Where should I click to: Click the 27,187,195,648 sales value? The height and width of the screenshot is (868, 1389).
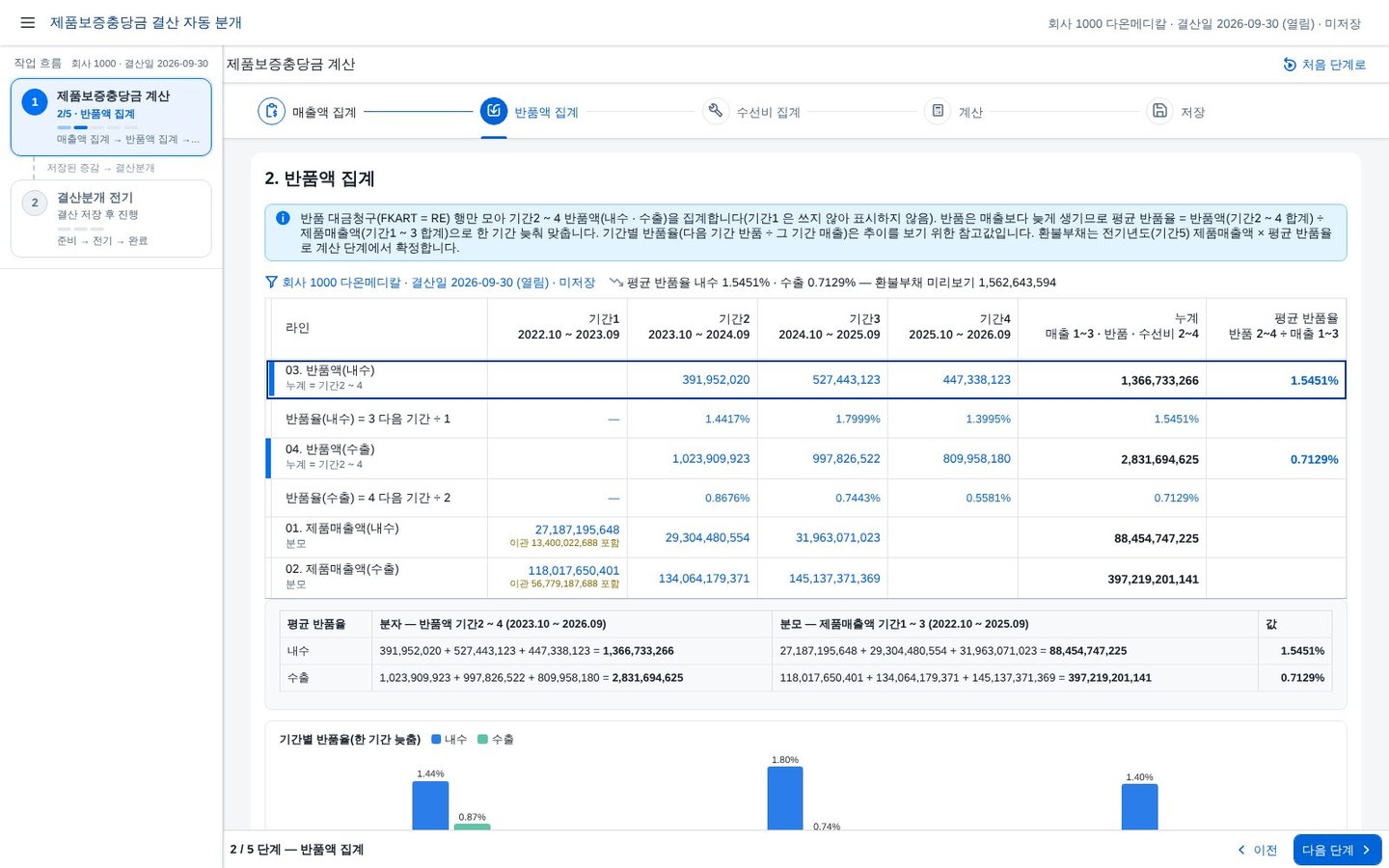(x=577, y=529)
